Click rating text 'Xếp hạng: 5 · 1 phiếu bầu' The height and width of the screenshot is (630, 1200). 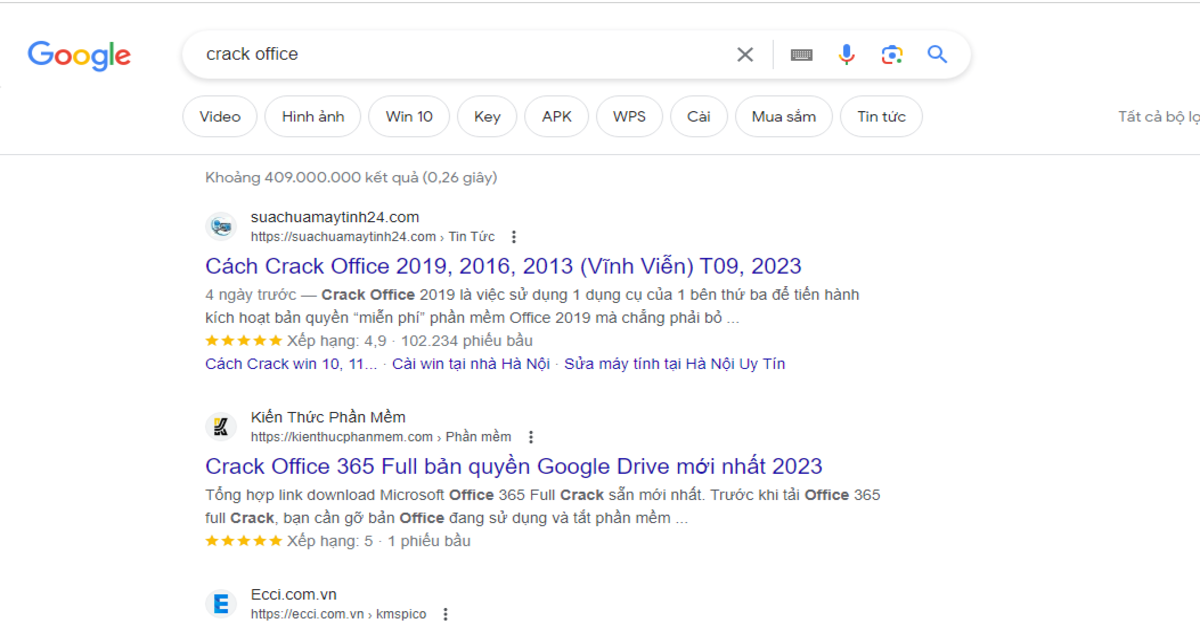379,541
